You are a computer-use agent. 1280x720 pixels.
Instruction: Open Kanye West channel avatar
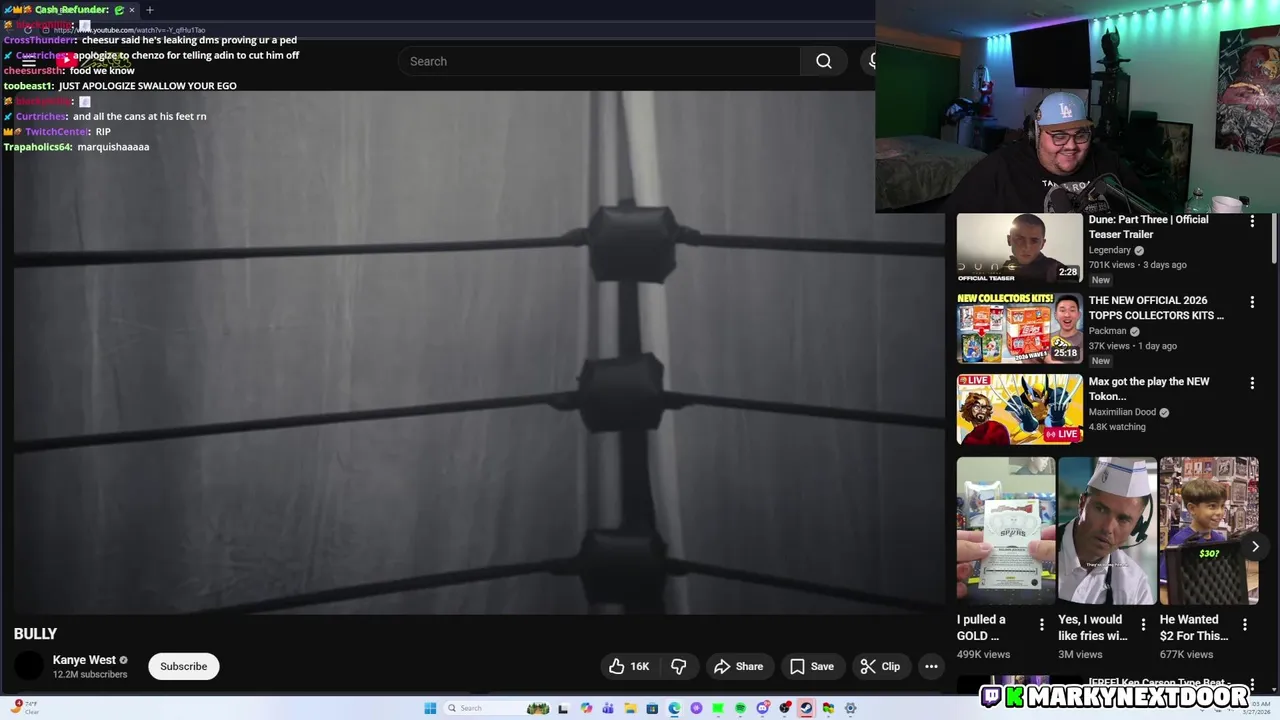point(29,666)
